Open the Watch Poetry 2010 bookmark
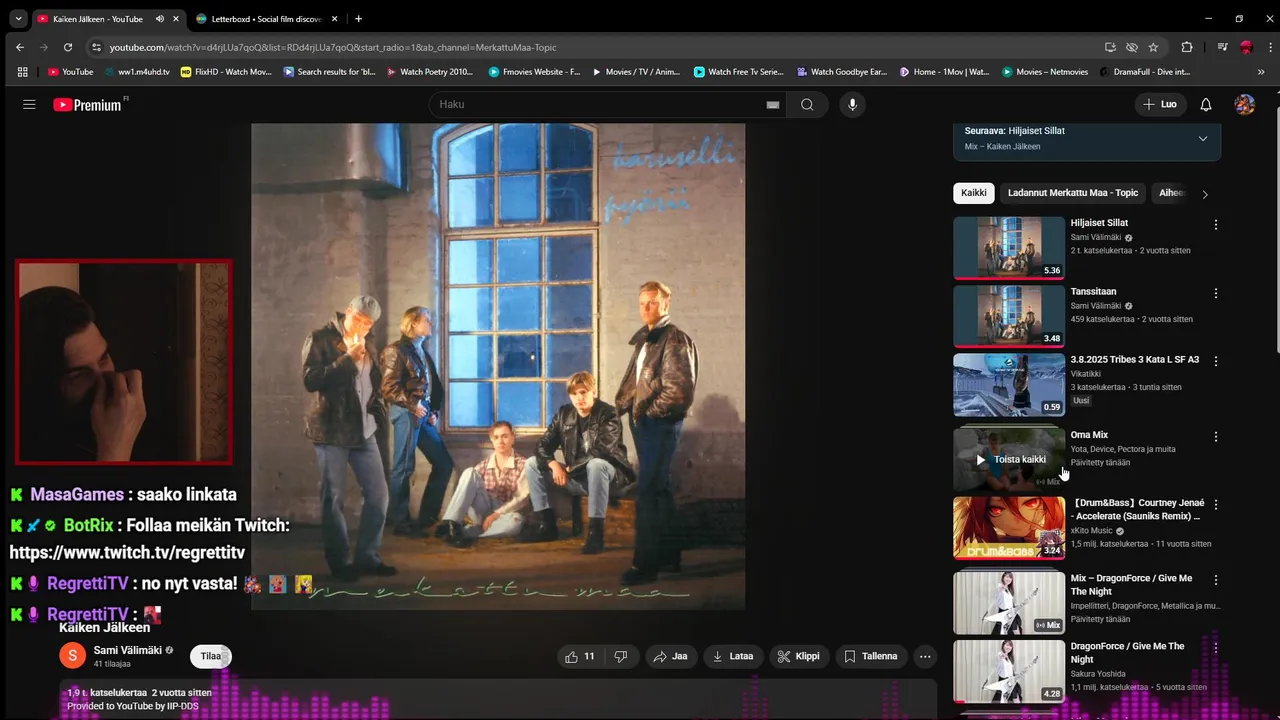Viewport: 1280px width, 720px height. [428, 72]
